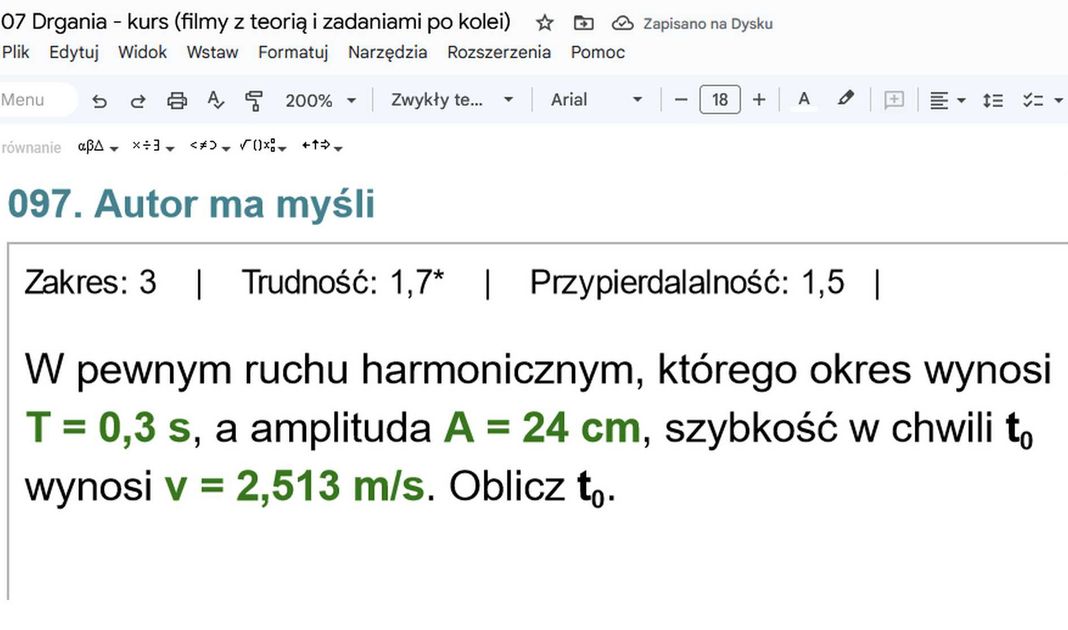This screenshot has width=1068, height=630.
Task: Print the document with printer icon
Action: pos(177,100)
